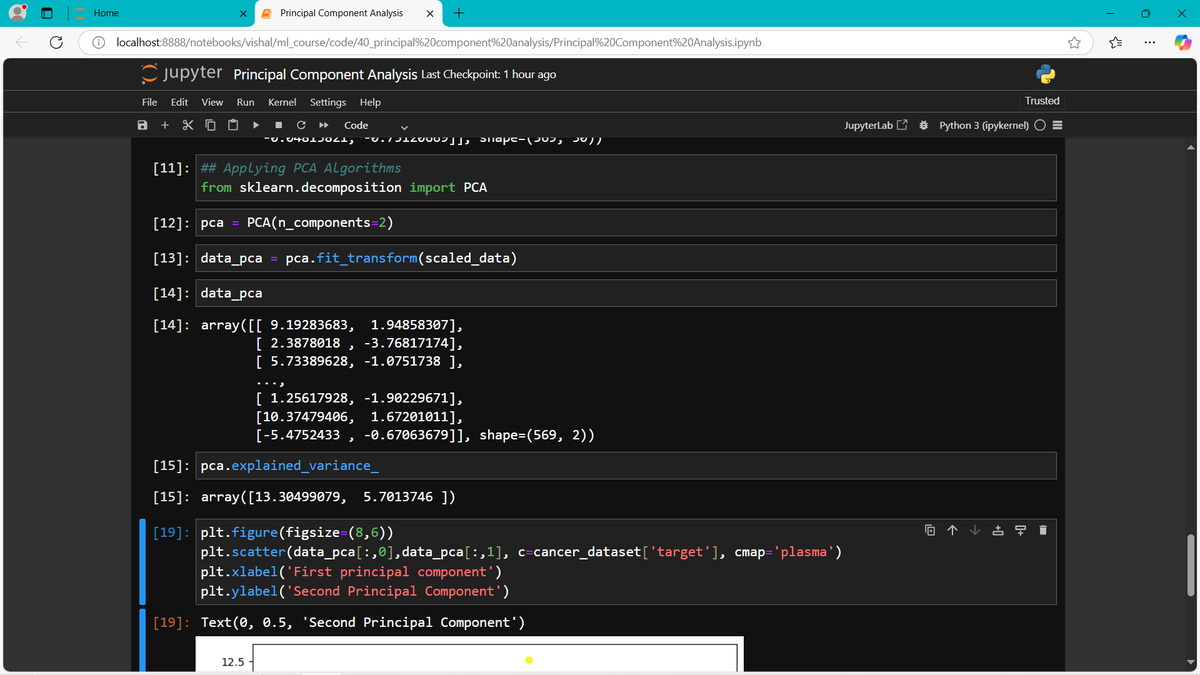Select the pca.fit_transform(scaled_data) cell
The image size is (1200, 675).
tap(626, 258)
